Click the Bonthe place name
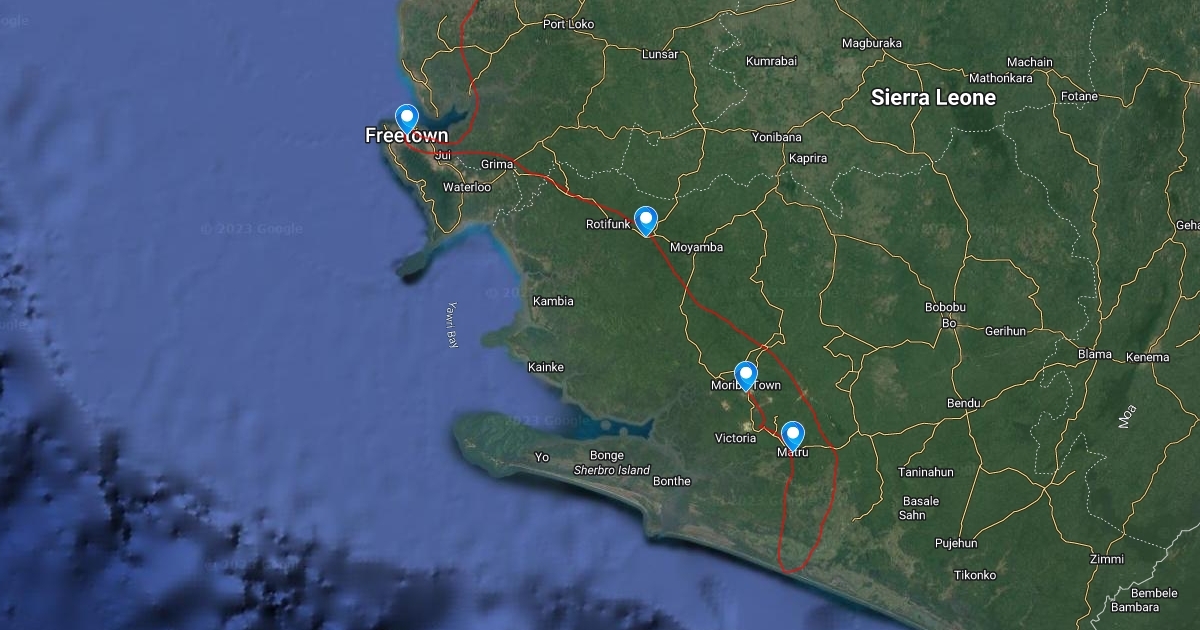The image size is (1200, 630). (671, 481)
